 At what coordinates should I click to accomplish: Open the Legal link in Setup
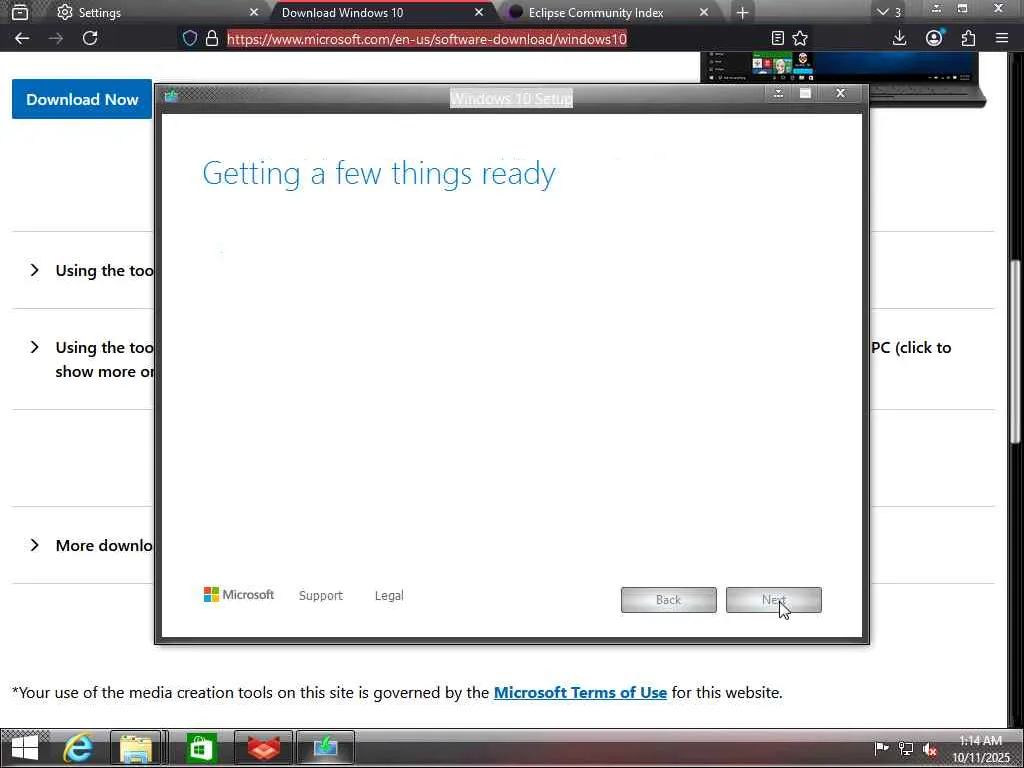(x=389, y=596)
